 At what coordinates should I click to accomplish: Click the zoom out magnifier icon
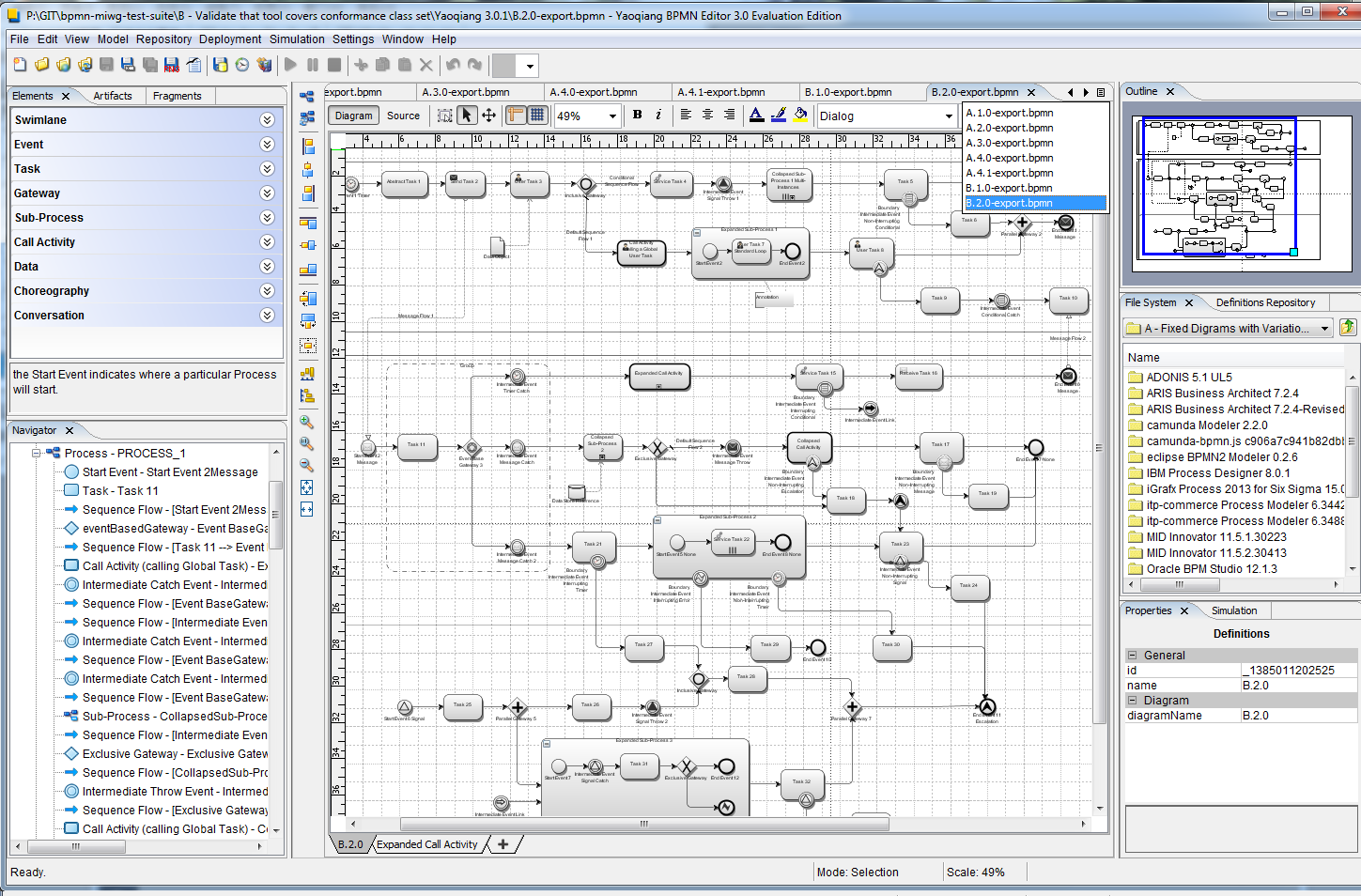click(x=307, y=465)
